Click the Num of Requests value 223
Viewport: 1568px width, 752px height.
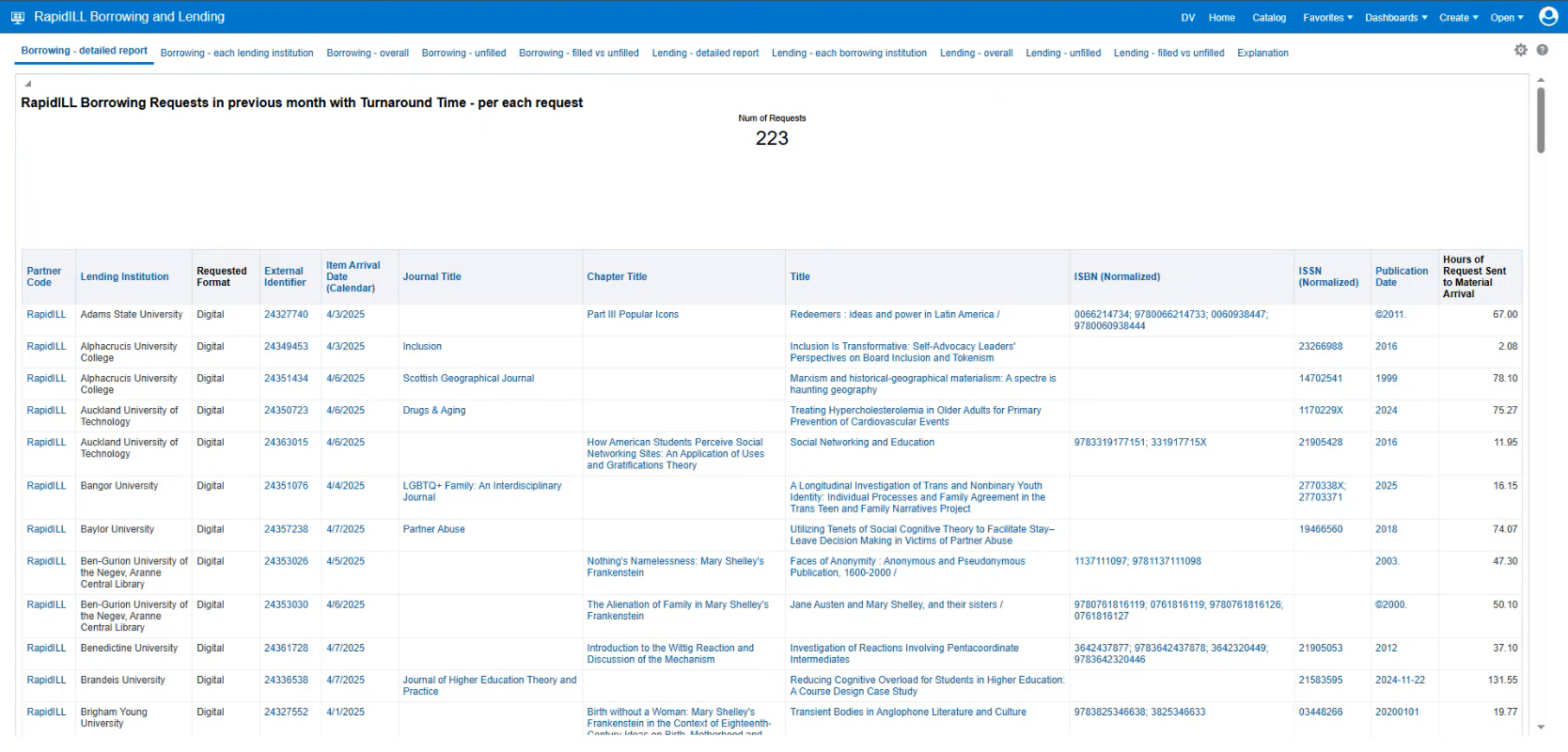click(772, 138)
